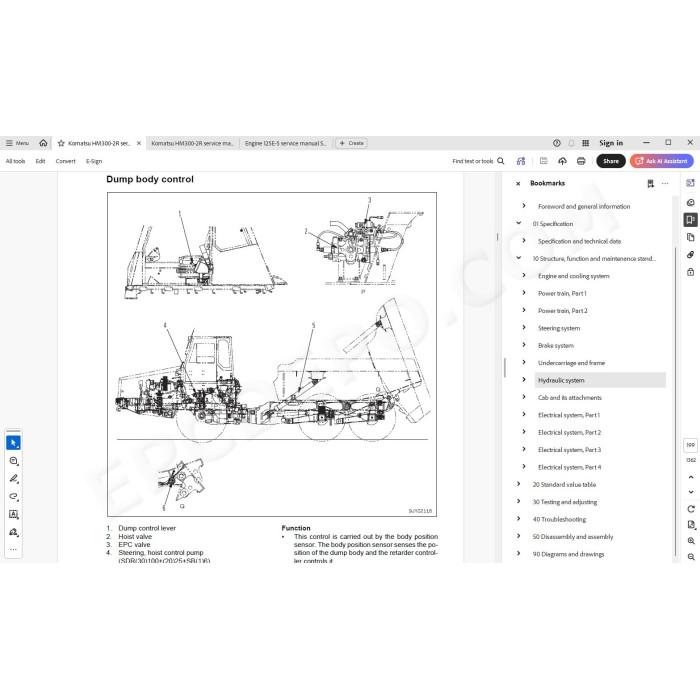The width and height of the screenshot is (700, 700).
Task: Open the page thumbnails panel icon
Action: (x=690, y=237)
